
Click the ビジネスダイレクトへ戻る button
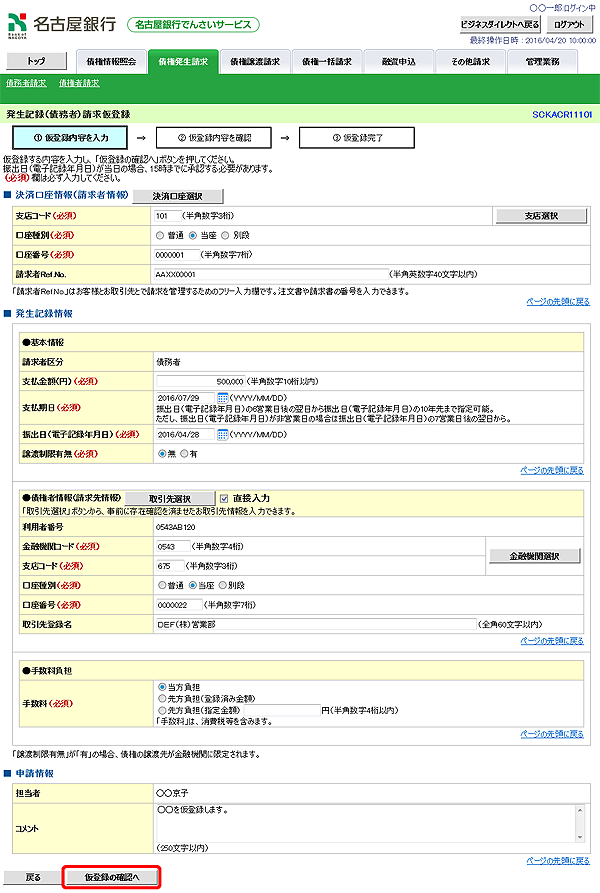[x=500, y=24]
